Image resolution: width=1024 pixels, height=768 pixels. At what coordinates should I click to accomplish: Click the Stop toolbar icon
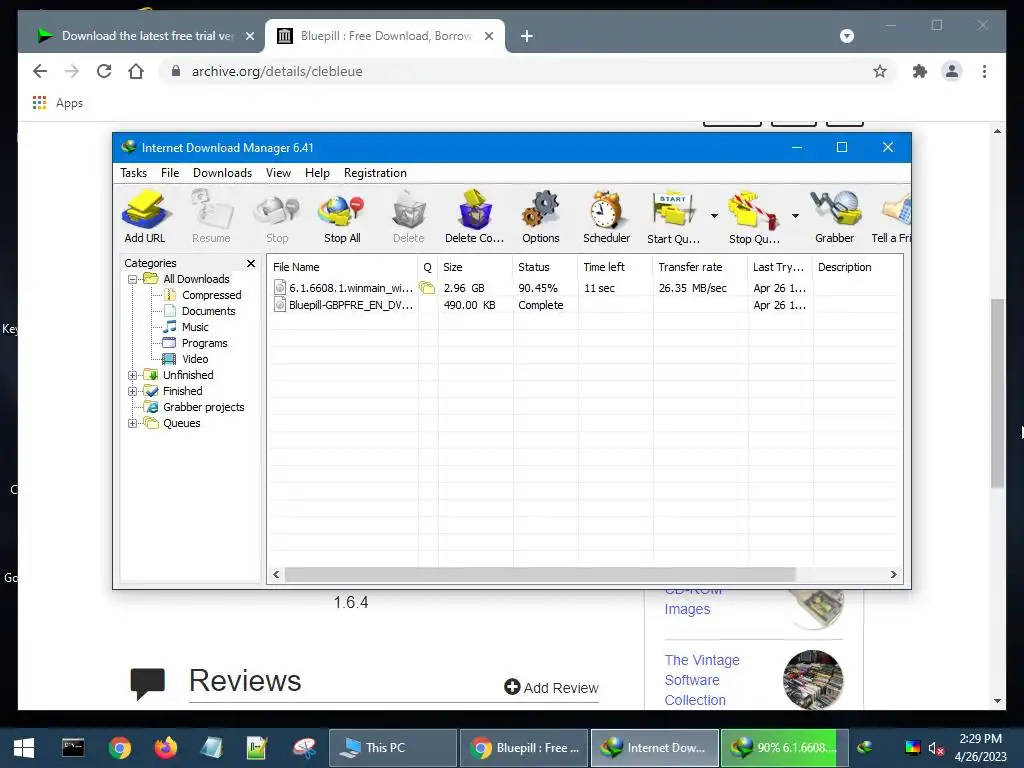pos(277,217)
